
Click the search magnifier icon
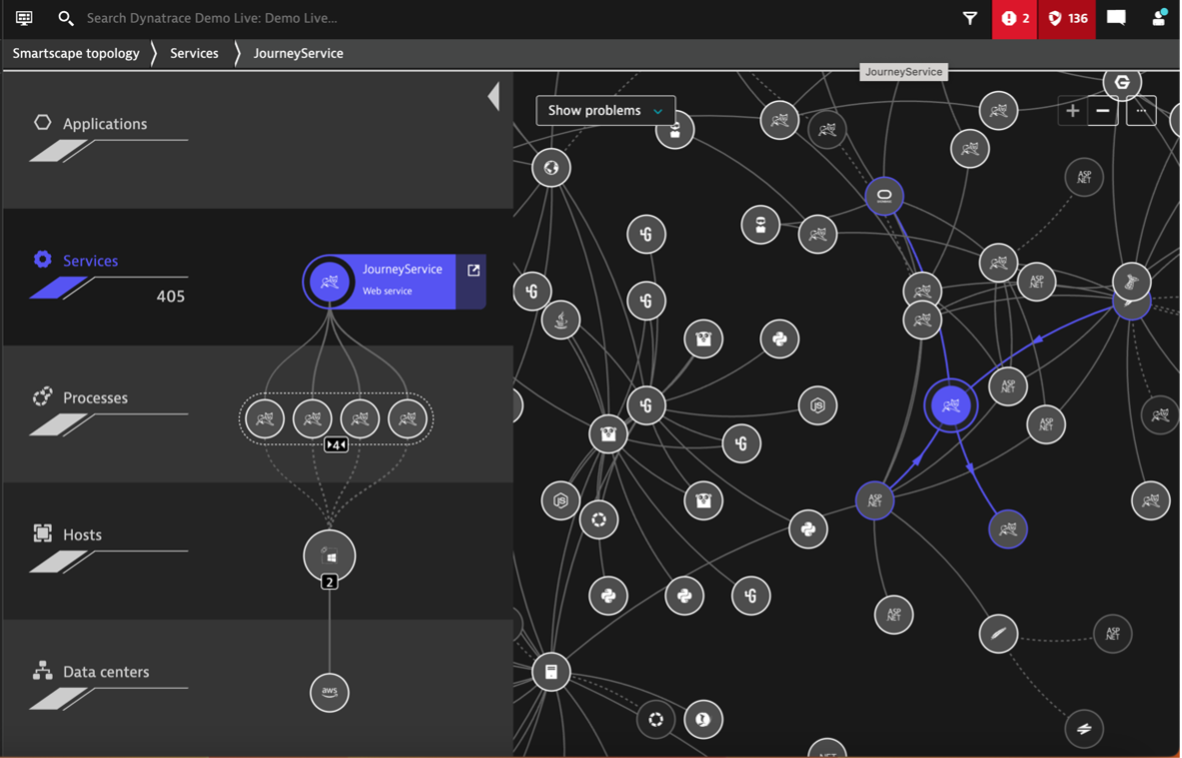point(66,18)
